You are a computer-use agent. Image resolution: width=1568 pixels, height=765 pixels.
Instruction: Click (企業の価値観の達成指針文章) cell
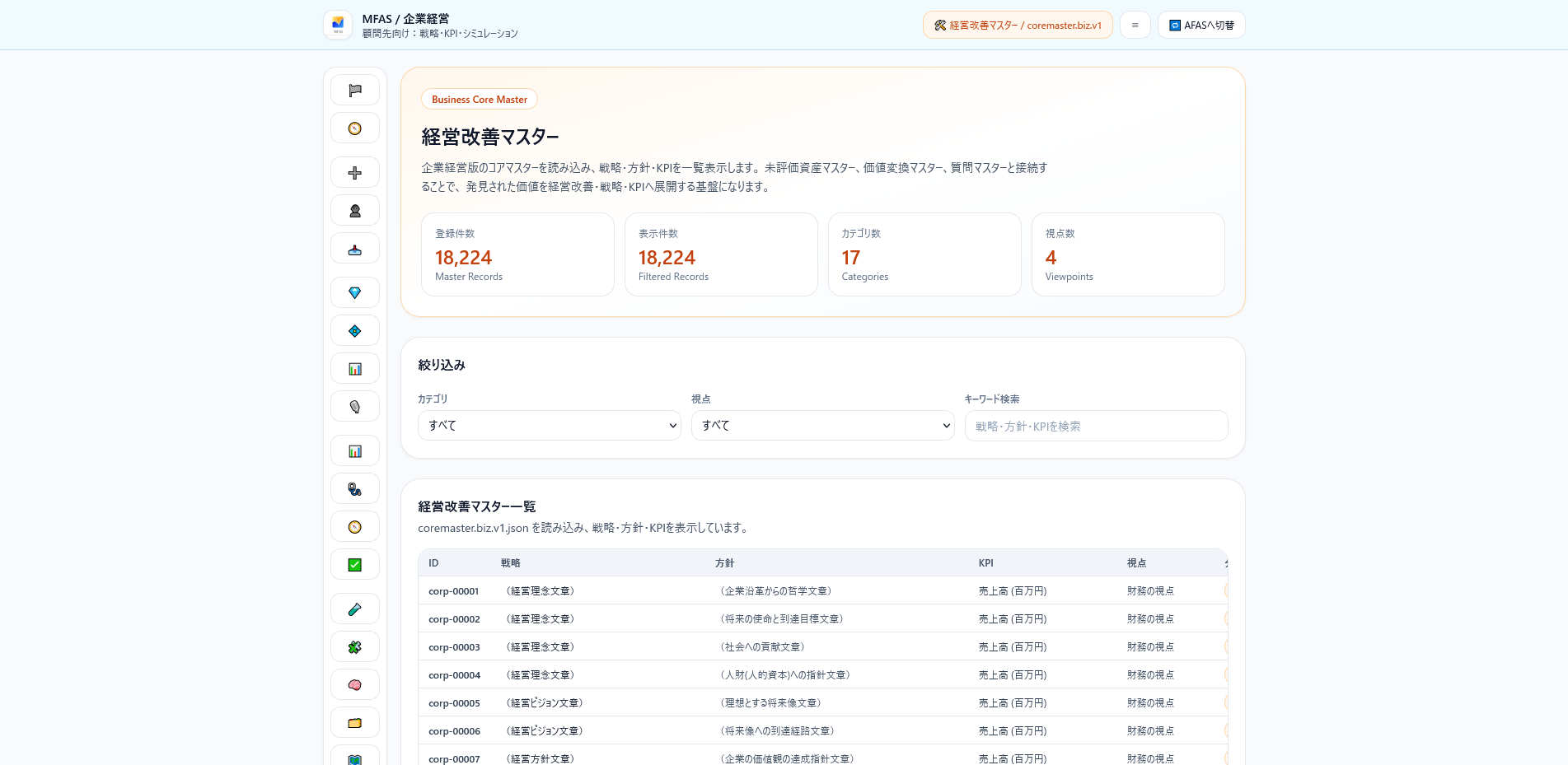pyautogui.click(x=786, y=759)
